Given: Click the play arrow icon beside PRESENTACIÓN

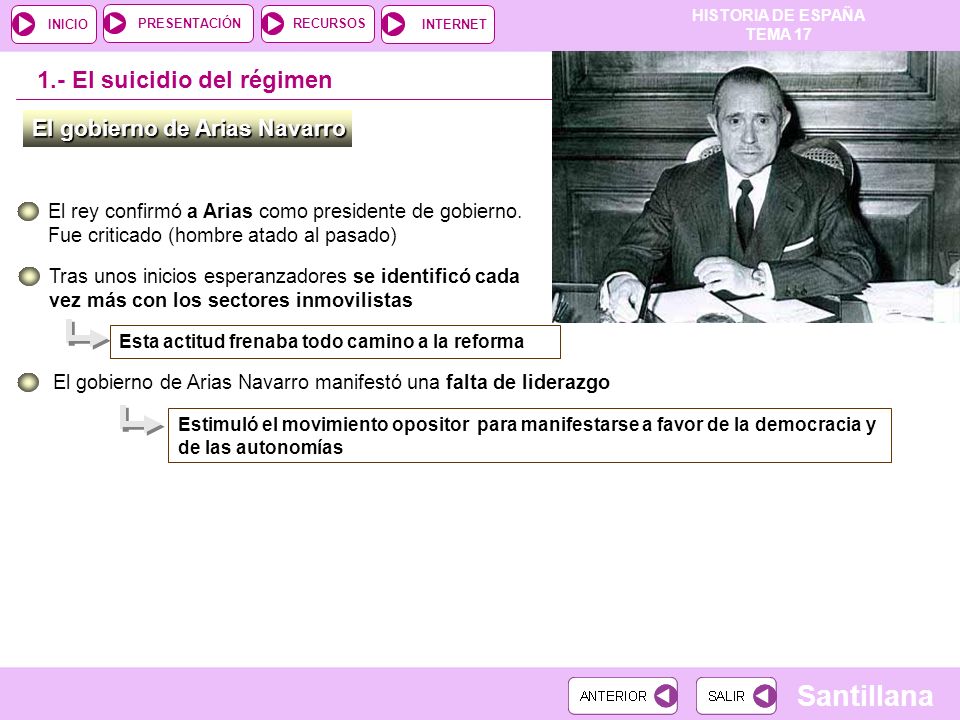Looking at the screenshot, I should [x=115, y=23].
